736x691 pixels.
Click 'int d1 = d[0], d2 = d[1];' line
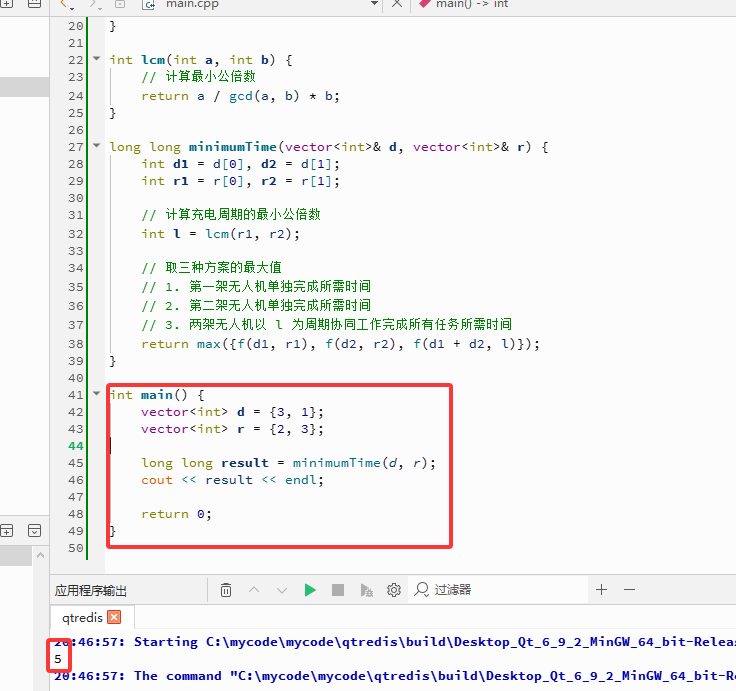click(x=240, y=164)
